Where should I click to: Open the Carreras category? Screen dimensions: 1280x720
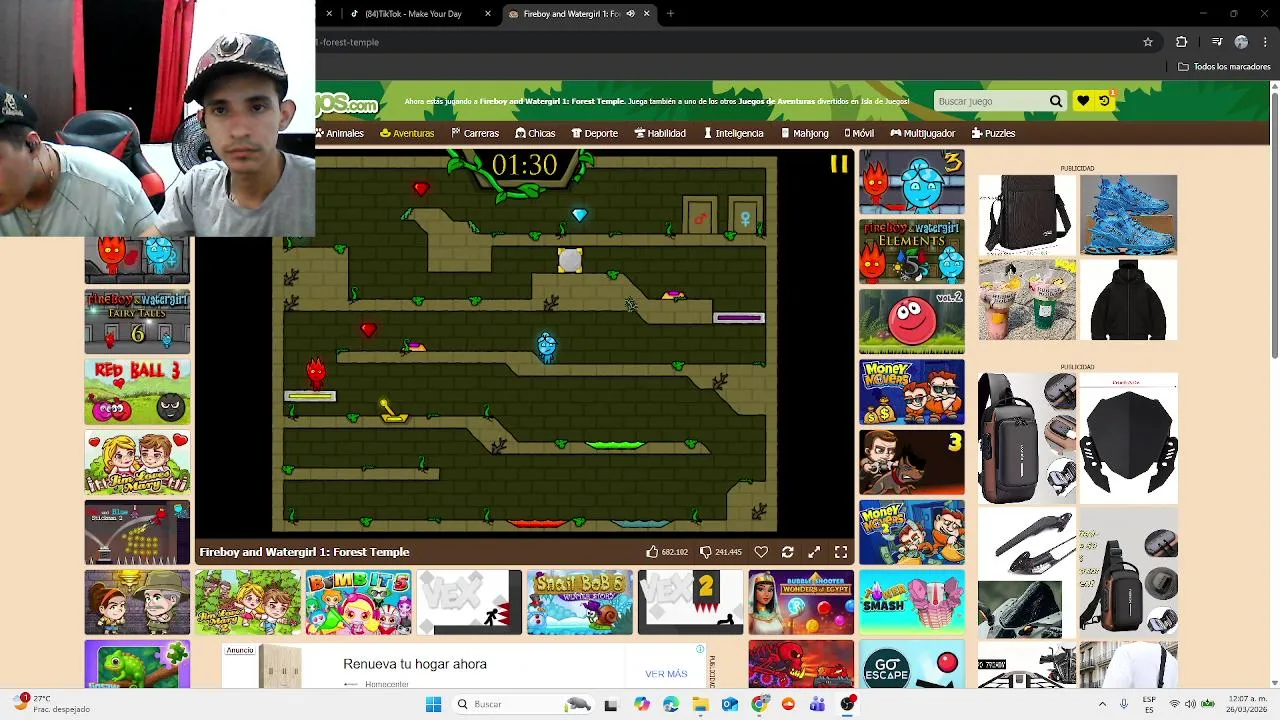(475, 133)
